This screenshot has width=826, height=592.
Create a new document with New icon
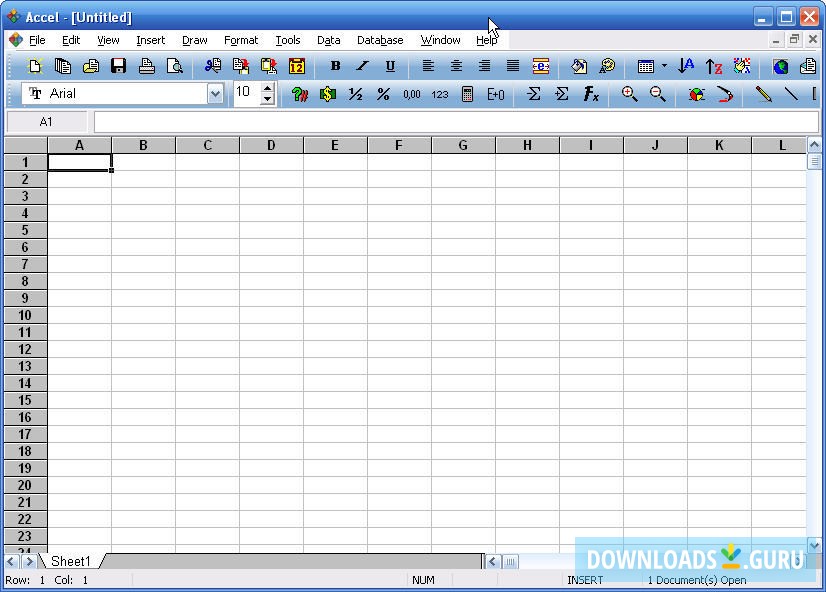click(x=35, y=66)
